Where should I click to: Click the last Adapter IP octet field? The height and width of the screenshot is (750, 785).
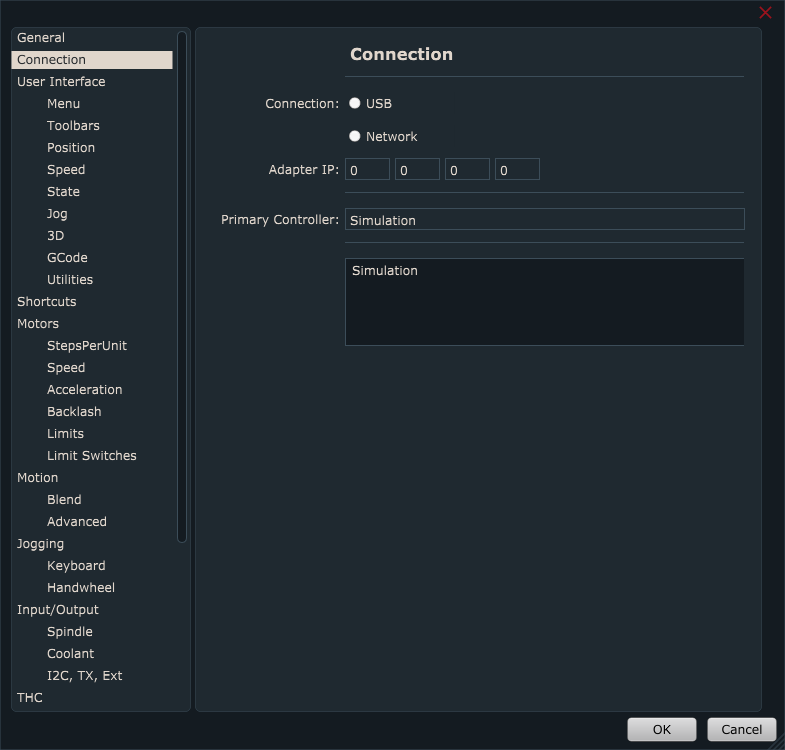tap(517, 170)
